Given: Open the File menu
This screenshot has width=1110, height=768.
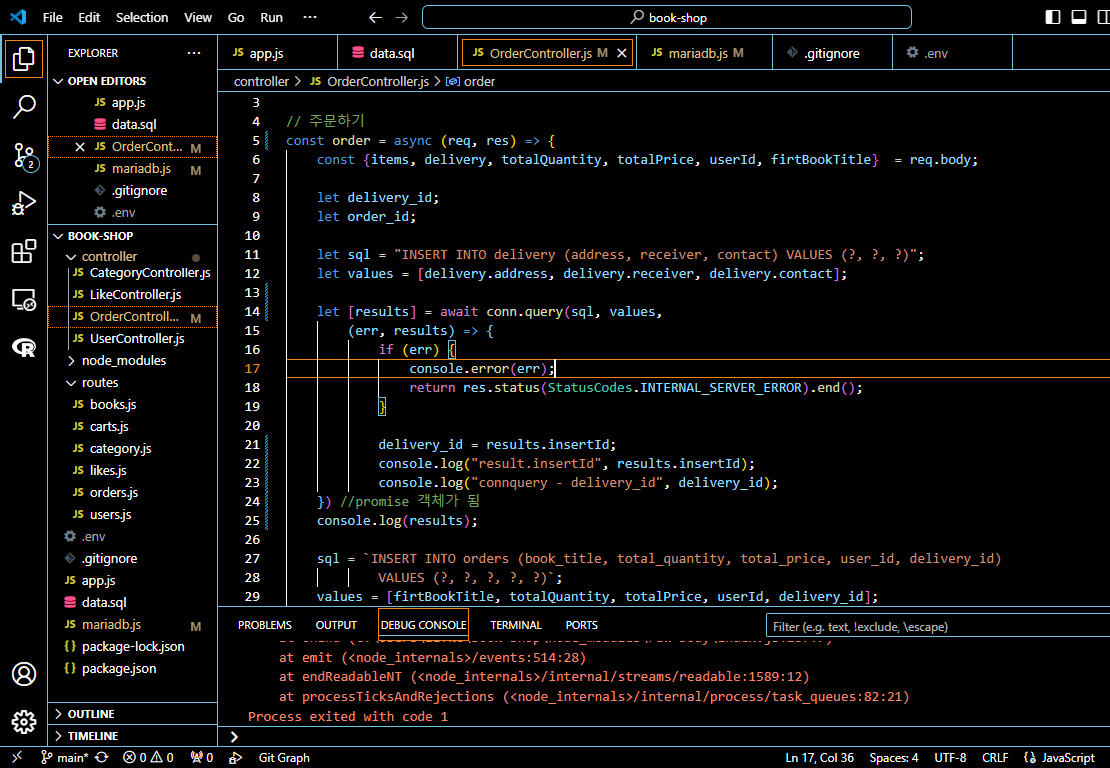Looking at the screenshot, I should [52, 18].
